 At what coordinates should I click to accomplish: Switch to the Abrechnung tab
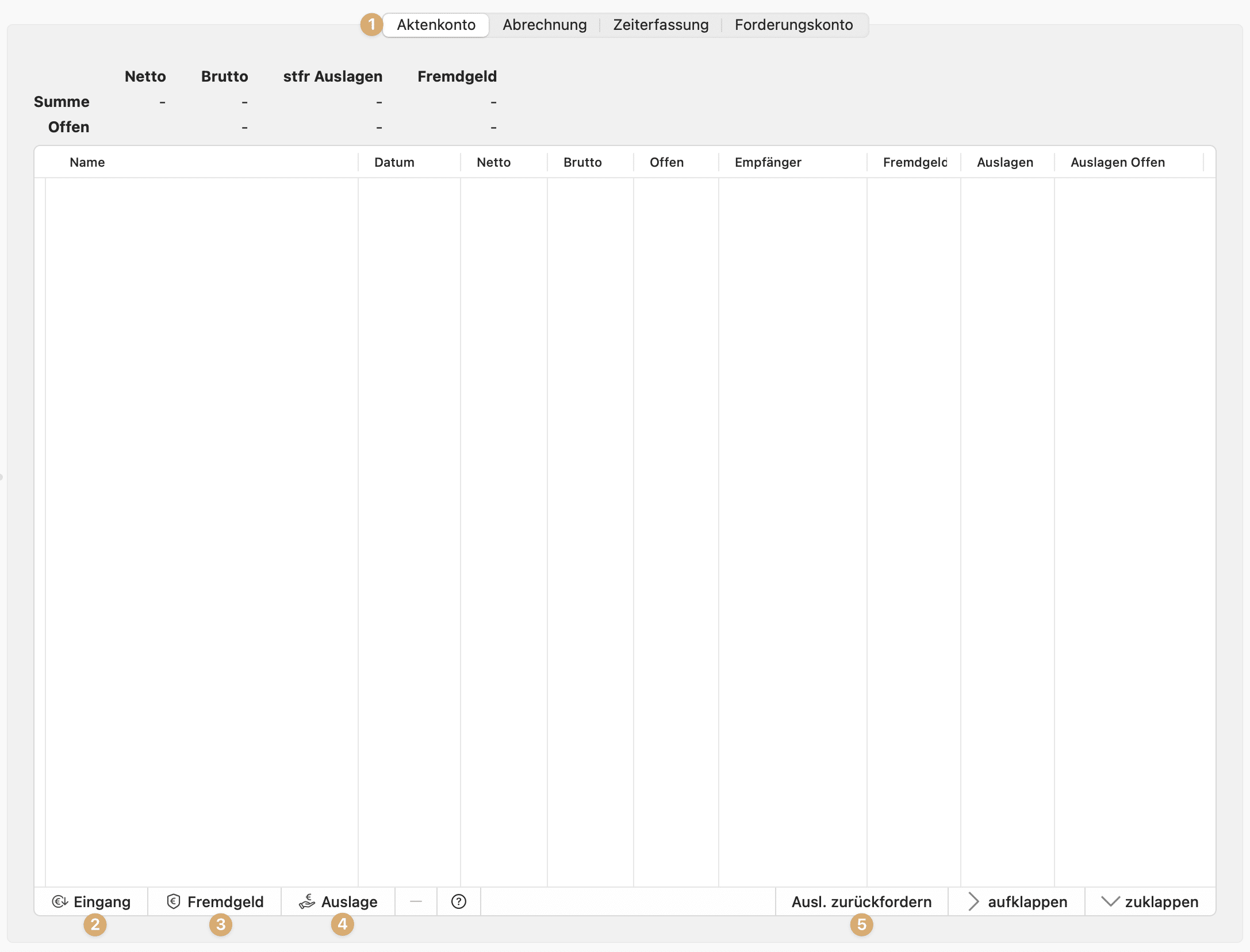coord(544,25)
